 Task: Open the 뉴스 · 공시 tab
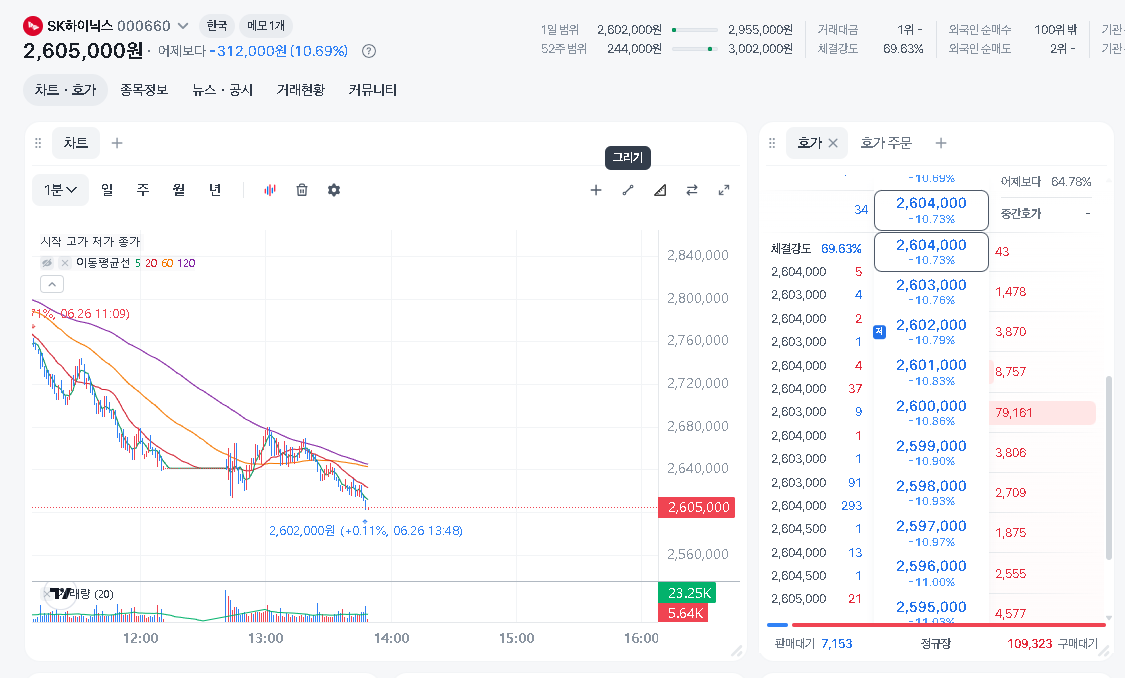point(222,90)
